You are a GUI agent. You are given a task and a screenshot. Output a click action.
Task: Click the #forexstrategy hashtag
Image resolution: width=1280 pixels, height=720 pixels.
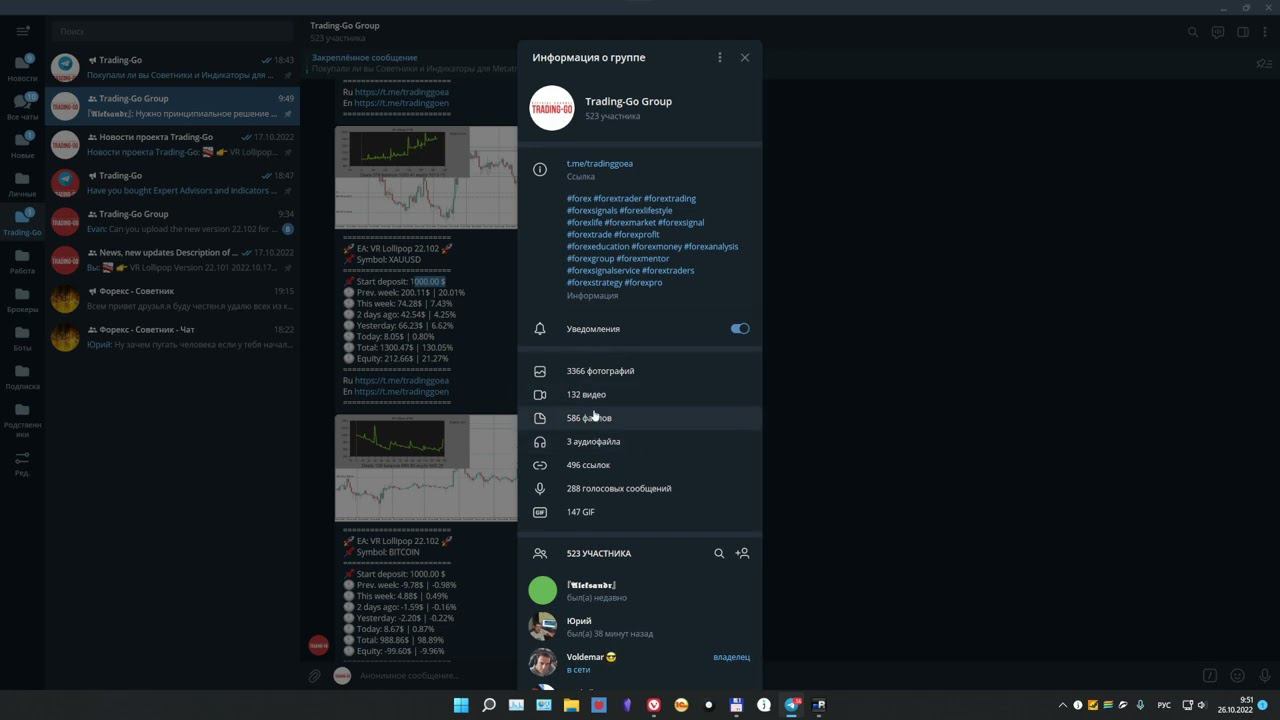(594, 283)
